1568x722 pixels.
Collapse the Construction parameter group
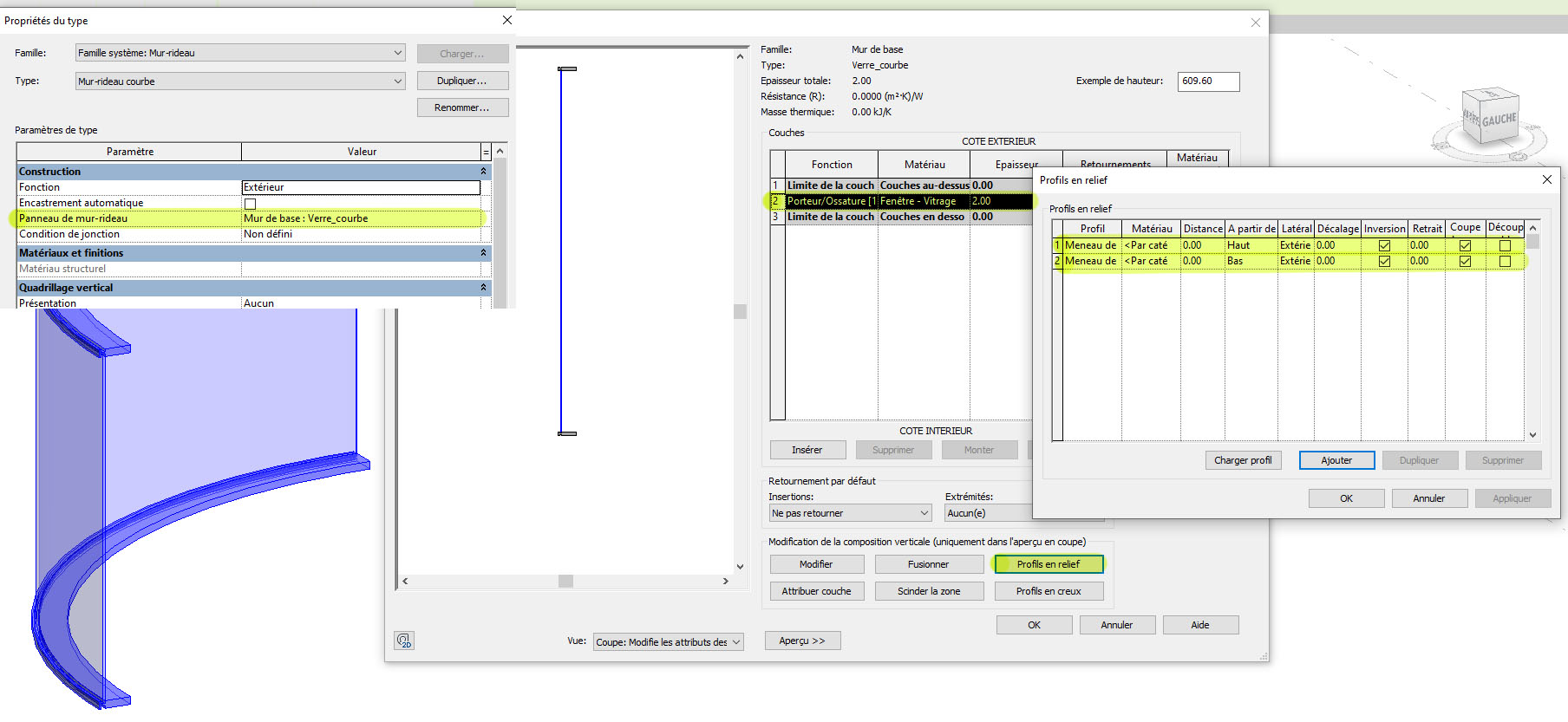(x=483, y=172)
